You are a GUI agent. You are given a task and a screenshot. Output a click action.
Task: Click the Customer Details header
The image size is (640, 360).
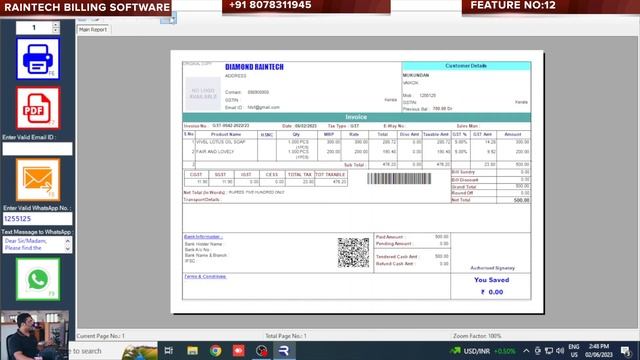466,66
